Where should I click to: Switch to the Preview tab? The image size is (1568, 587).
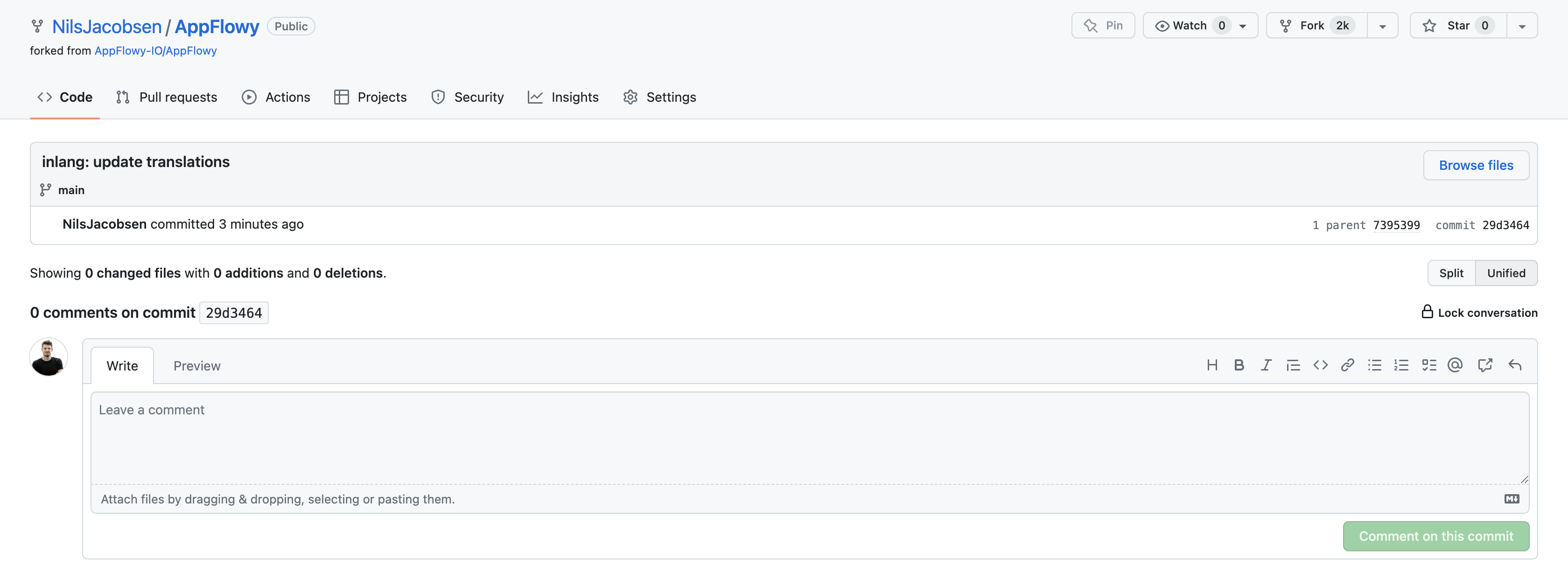click(196, 365)
